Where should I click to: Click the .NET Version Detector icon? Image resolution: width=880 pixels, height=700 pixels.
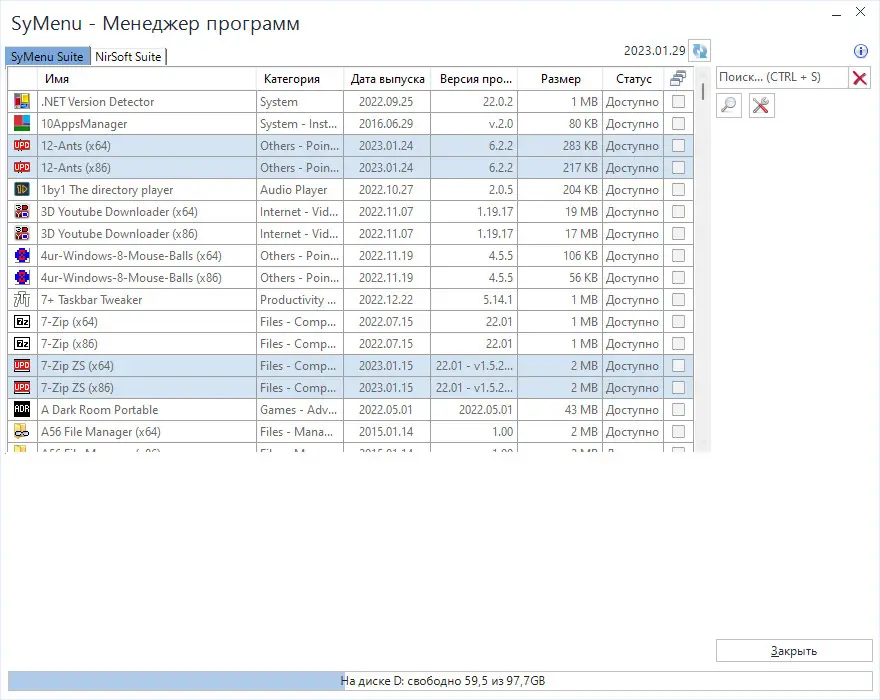(x=22, y=102)
